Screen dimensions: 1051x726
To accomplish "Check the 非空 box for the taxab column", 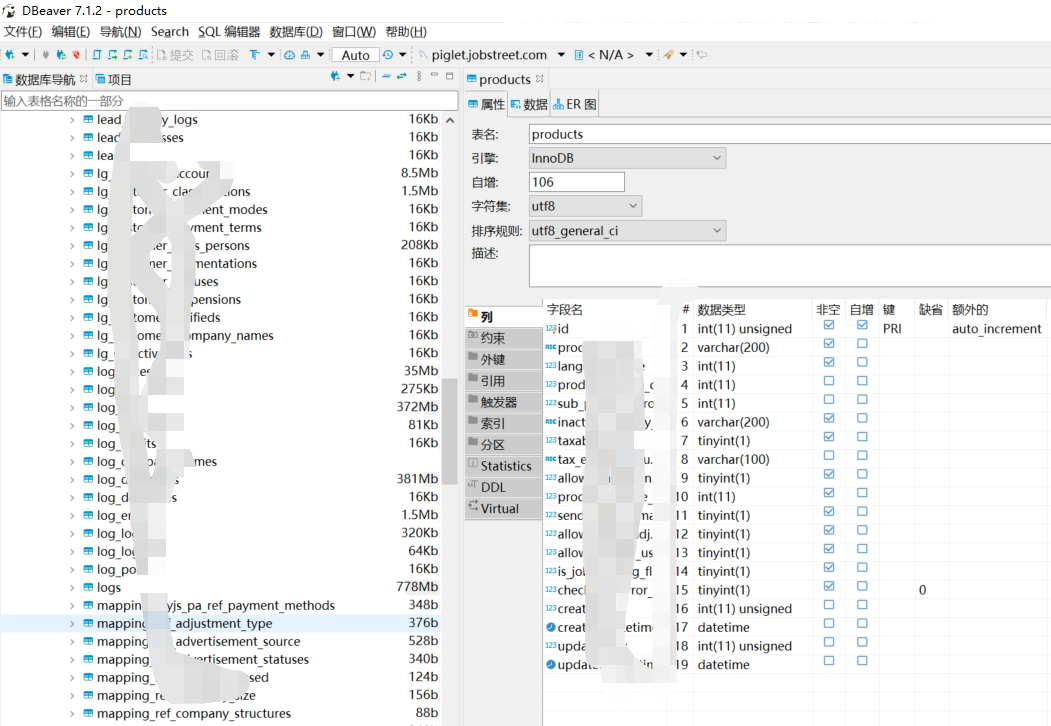I will click(829, 437).
